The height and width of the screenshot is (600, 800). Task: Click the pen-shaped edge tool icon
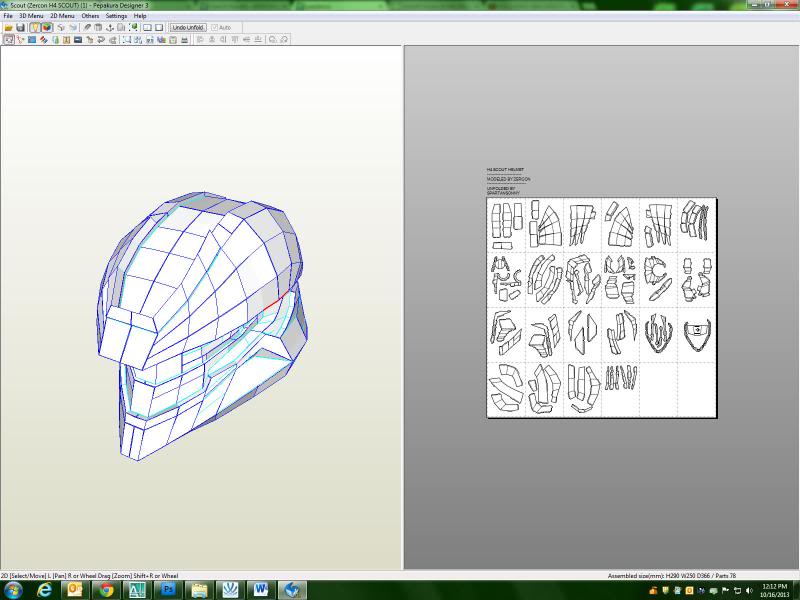click(x=87, y=28)
